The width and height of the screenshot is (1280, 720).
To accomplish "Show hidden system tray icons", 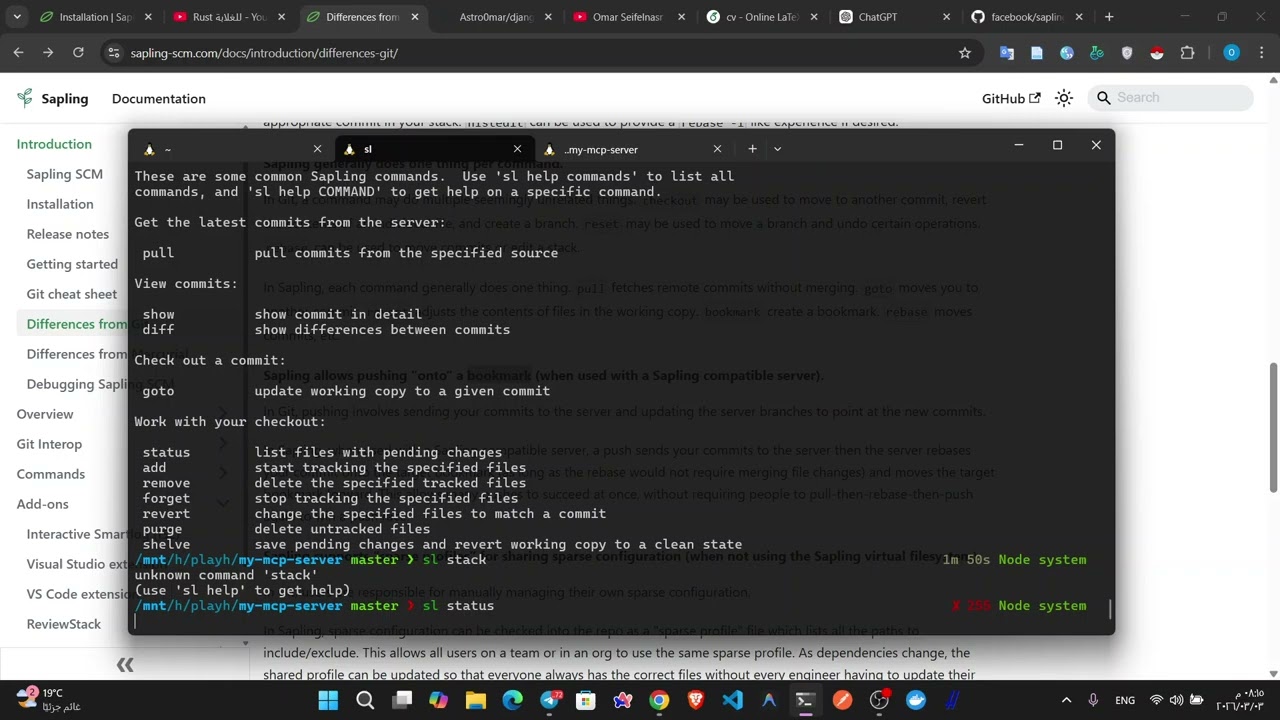I will point(1066,700).
